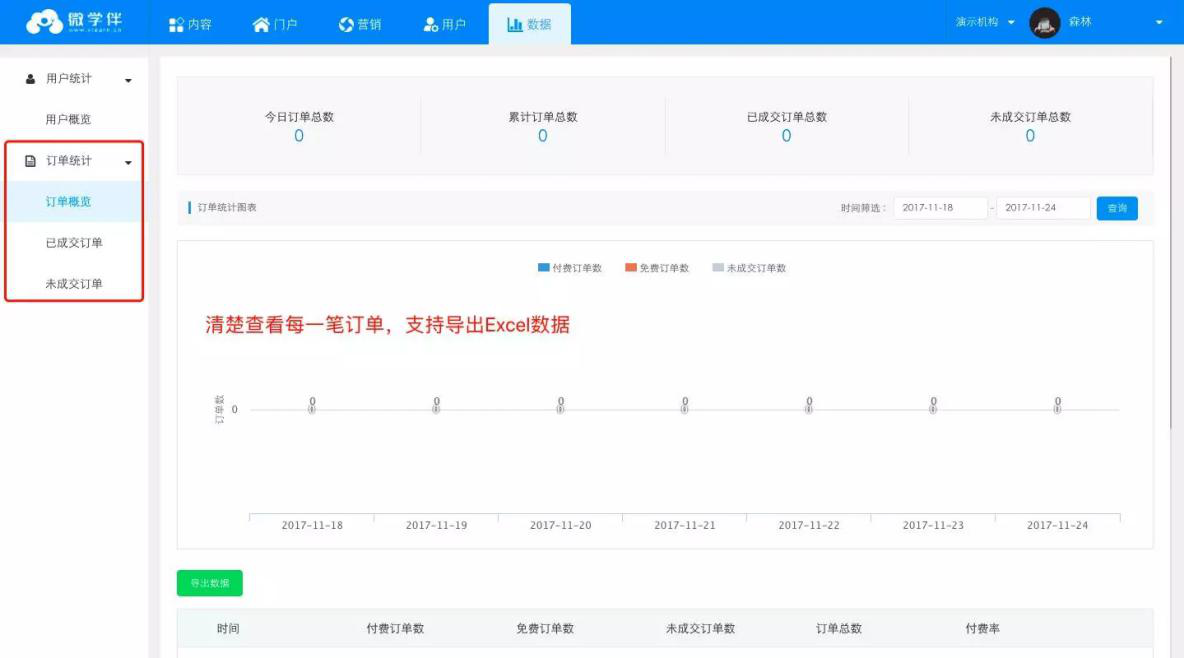The width and height of the screenshot is (1184, 658).
Task: Click the user avatar picture
Action: pos(1044,23)
